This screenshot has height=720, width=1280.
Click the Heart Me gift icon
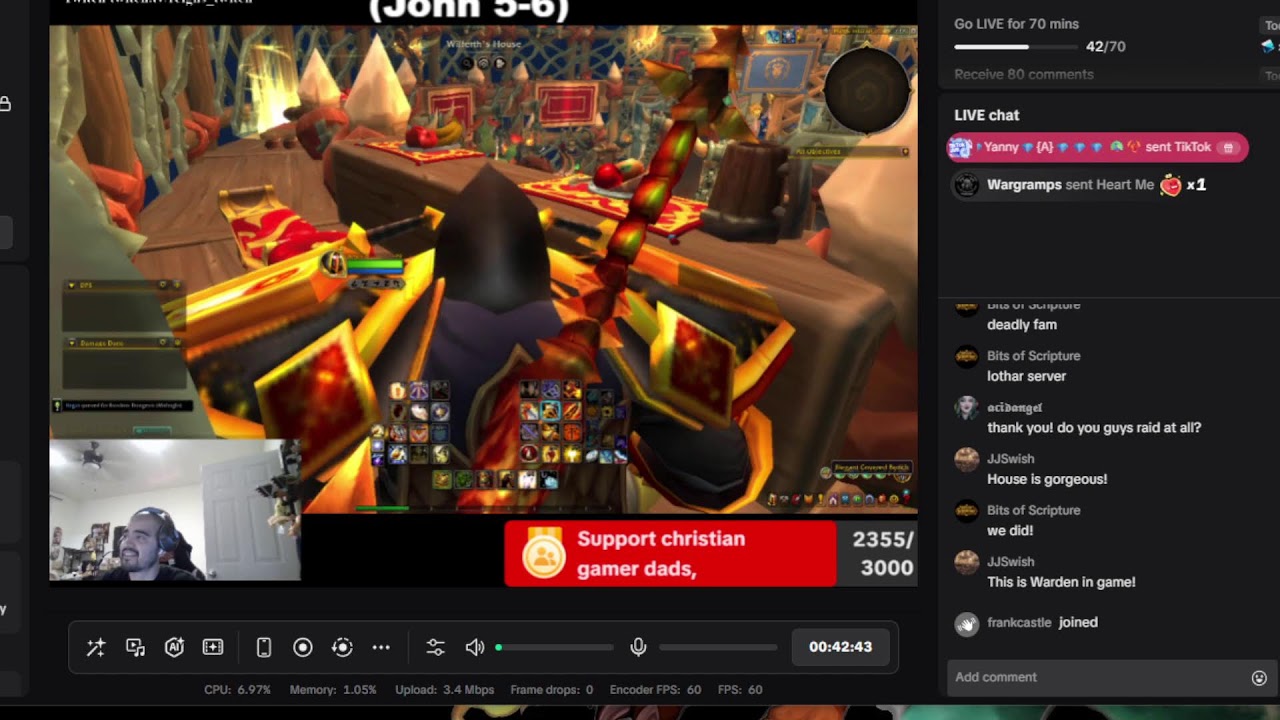(x=1171, y=185)
